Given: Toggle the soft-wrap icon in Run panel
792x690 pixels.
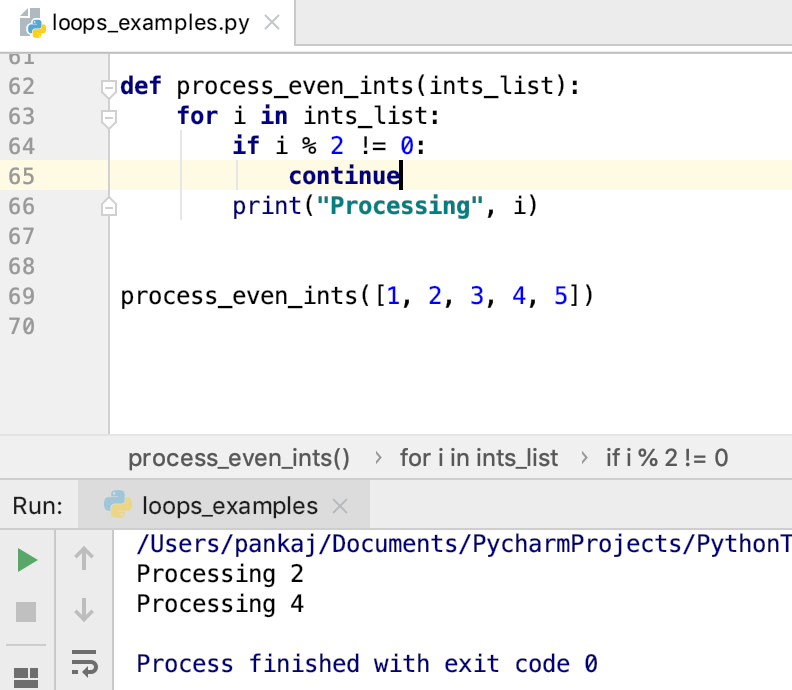Looking at the screenshot, I should click(x=84, y=663).
